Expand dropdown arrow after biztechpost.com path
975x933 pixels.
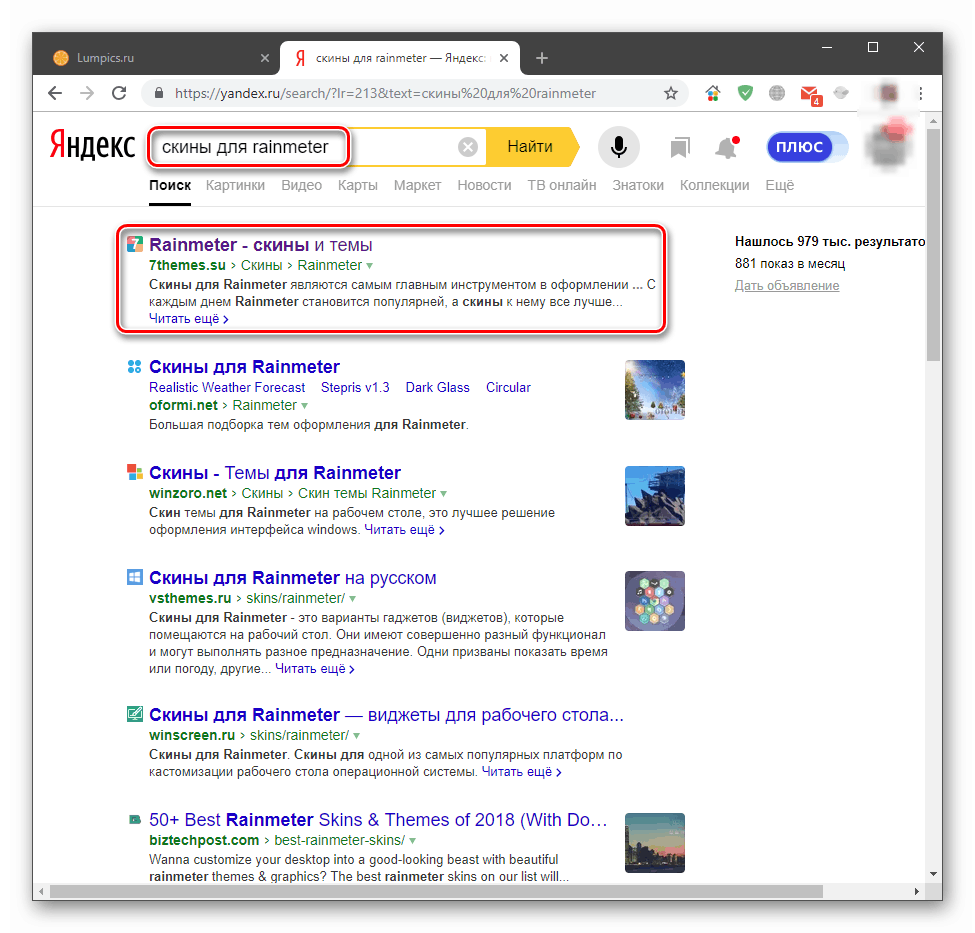point(412,841)
